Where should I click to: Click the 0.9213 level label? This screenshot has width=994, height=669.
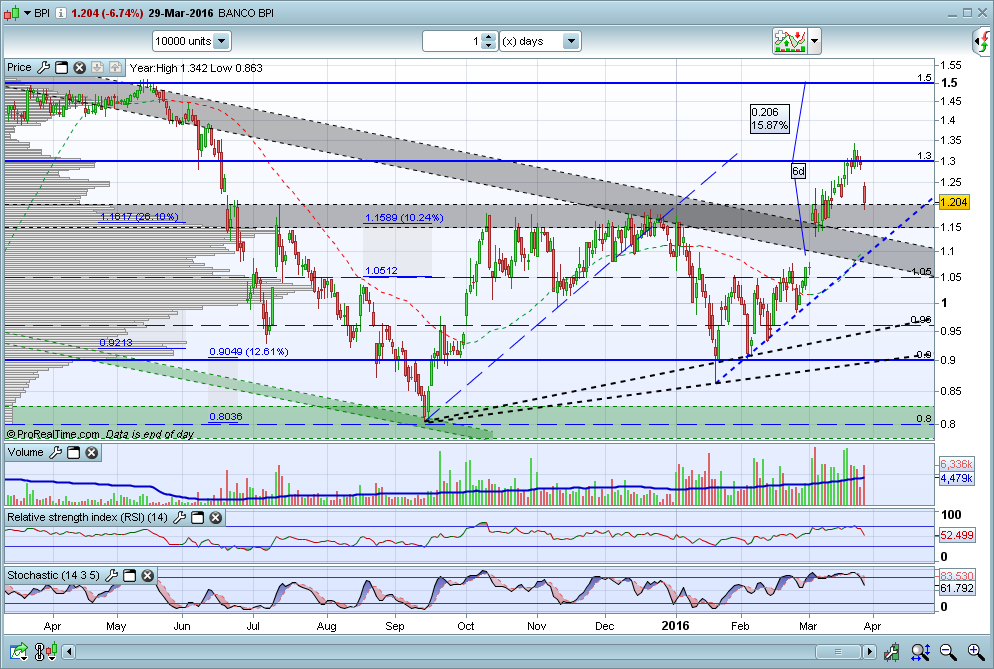coord(116,342)
